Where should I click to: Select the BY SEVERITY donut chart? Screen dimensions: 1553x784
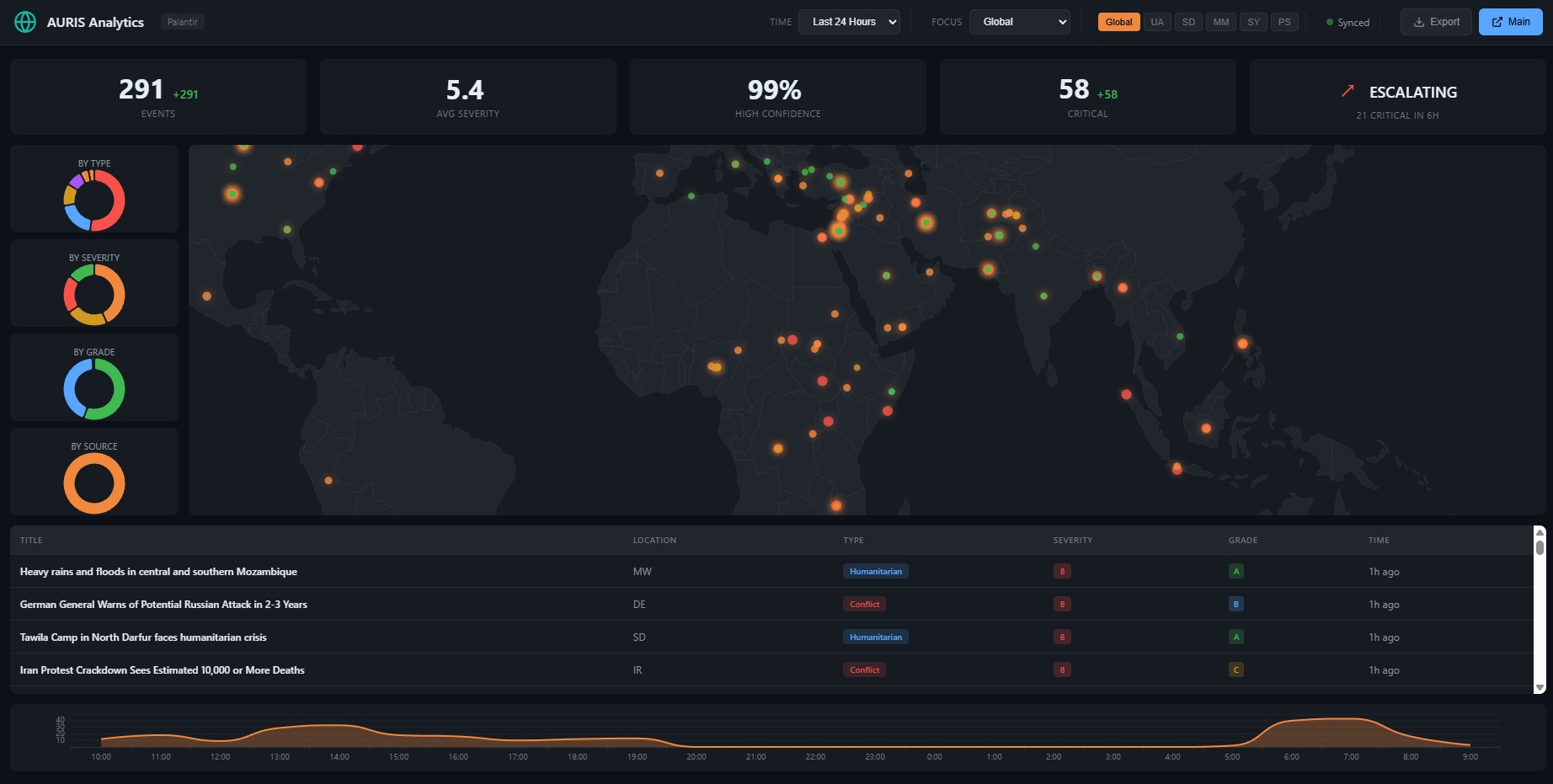pos(93,294)
